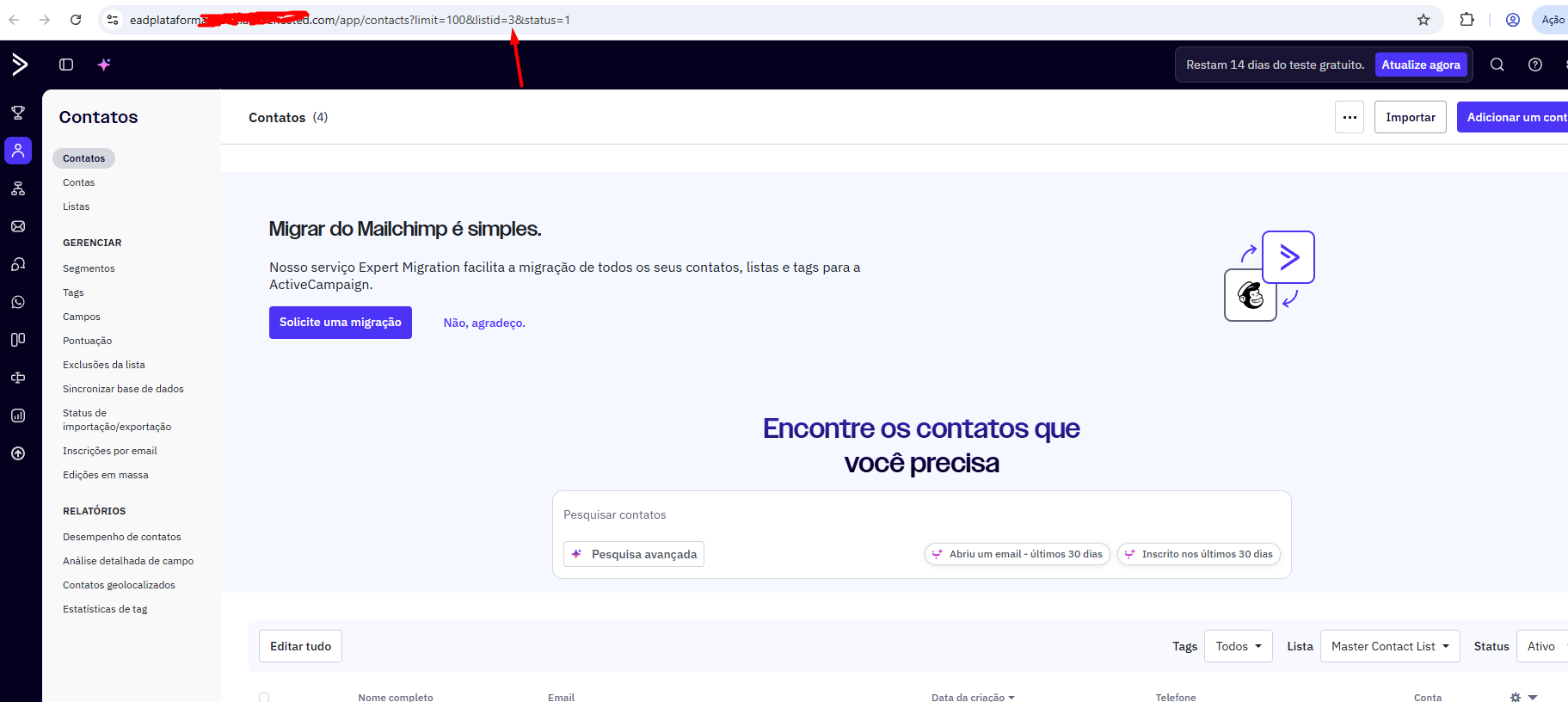Open the help question mark icon
The image size is (1568, 702).
[x=1535, y=65]
